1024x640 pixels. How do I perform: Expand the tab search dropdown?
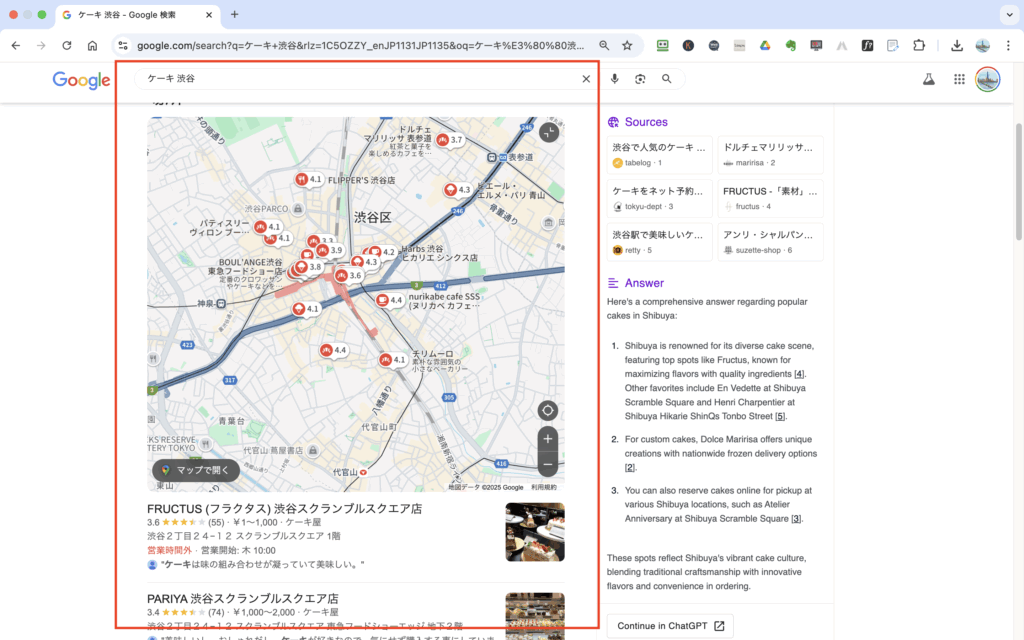tap(1009, 14)
